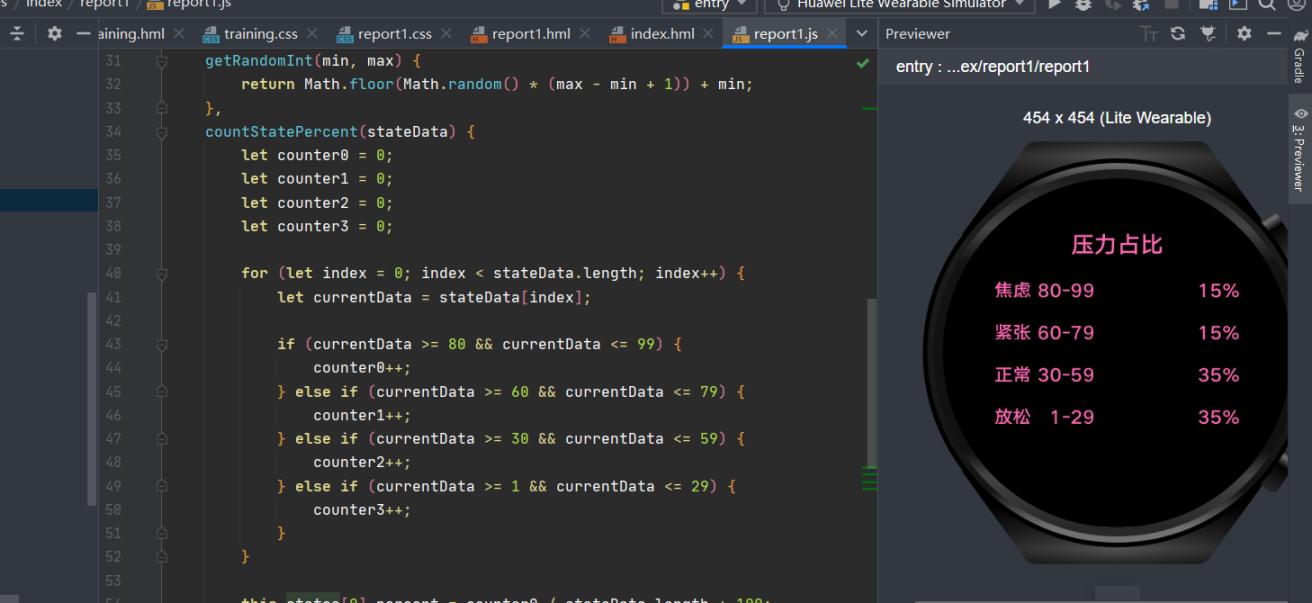
Task: Collapse all in the project panel
Action: 17,34
